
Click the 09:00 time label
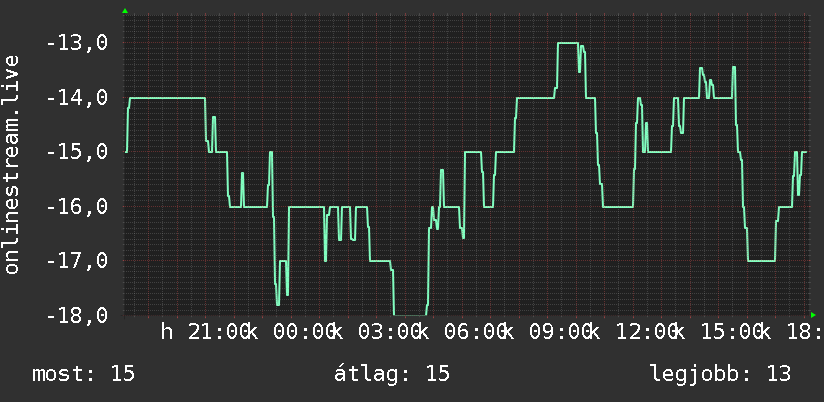561,332
